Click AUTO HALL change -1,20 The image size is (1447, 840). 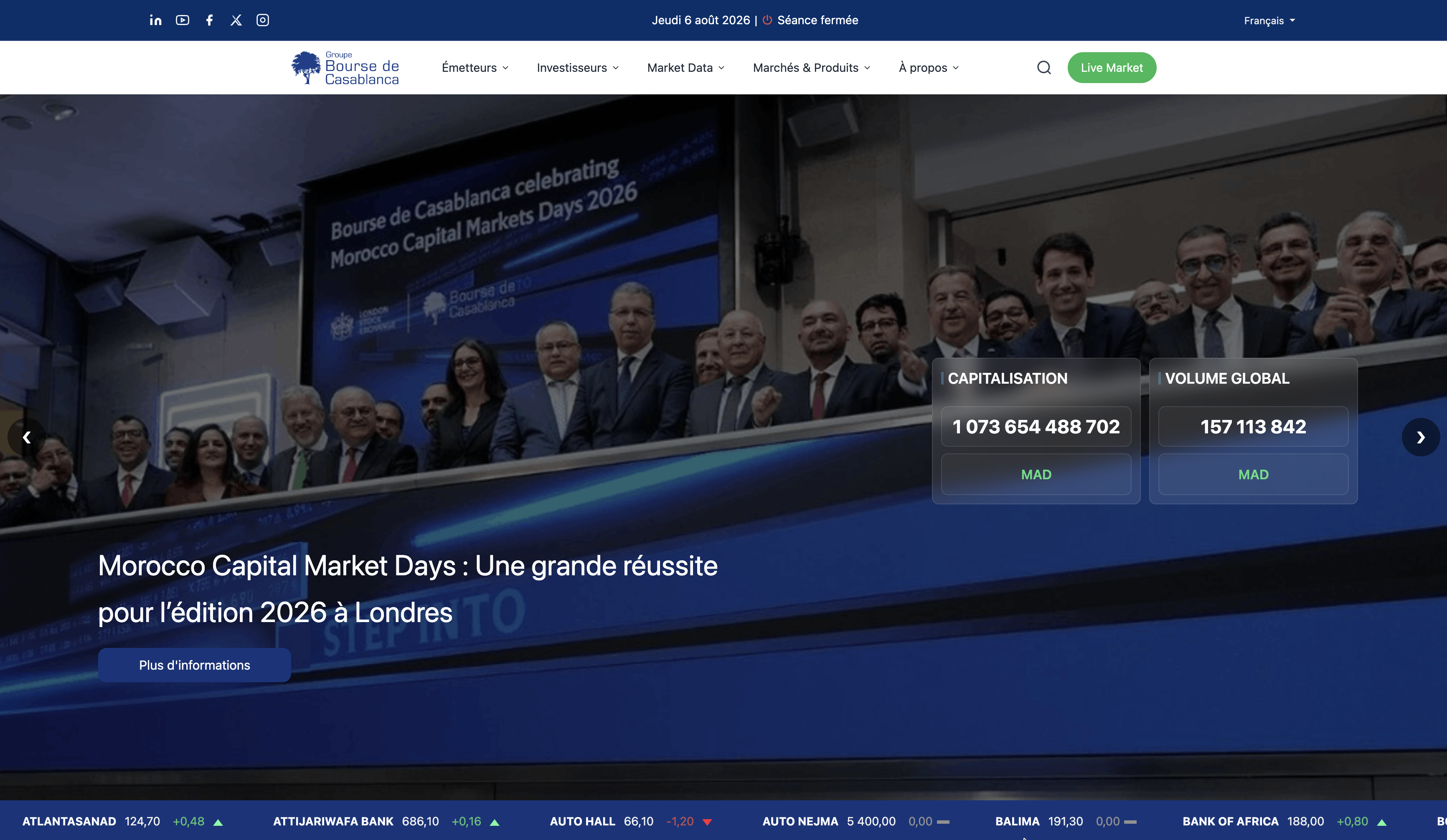[680, 822]
